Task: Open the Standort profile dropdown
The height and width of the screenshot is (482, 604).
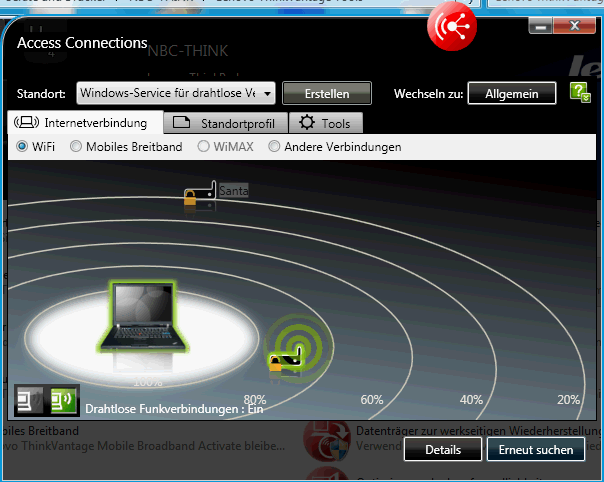Action: 176,93
